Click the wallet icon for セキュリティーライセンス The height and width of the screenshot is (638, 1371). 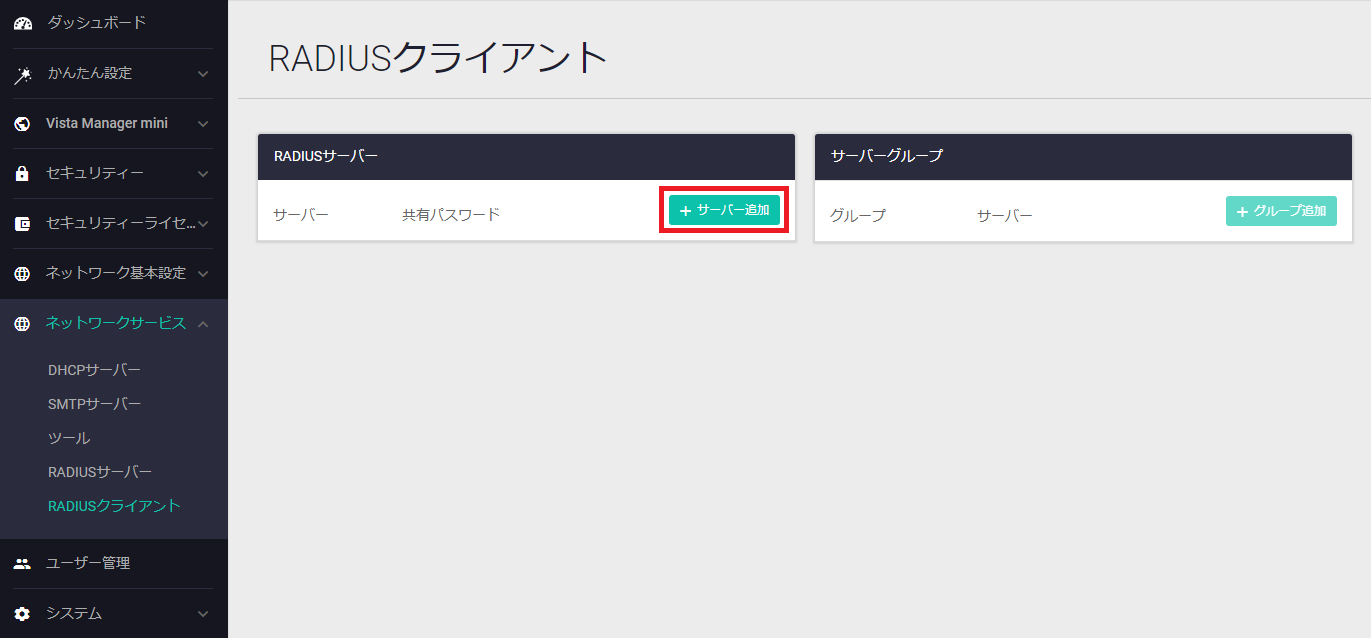point(22,224)
